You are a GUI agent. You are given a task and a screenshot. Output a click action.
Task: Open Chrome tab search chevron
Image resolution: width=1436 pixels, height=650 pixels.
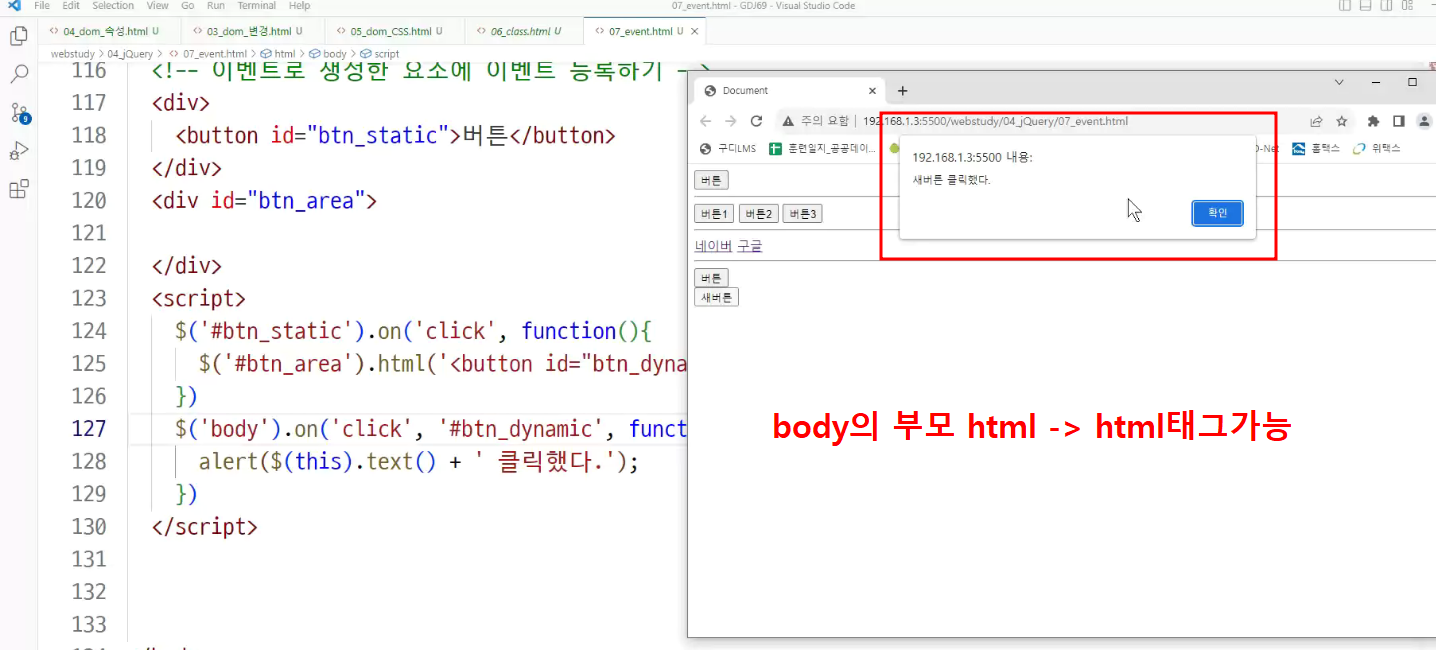point(1340,82)
